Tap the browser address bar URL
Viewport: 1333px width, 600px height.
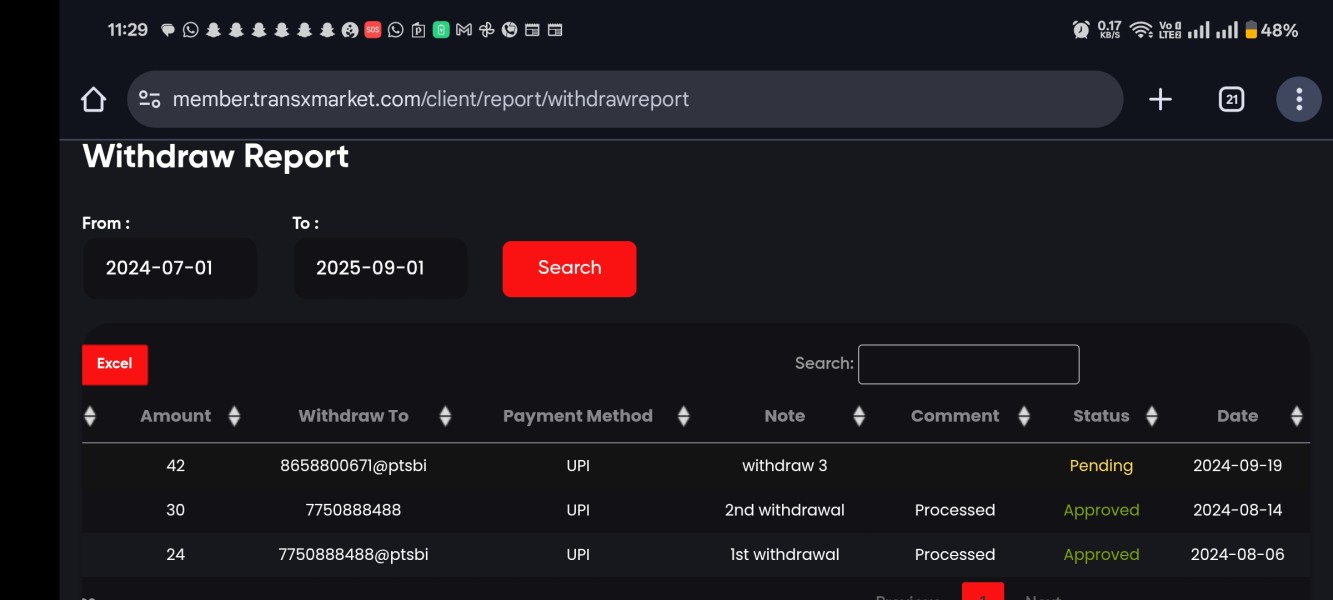[x=430, y=99]
